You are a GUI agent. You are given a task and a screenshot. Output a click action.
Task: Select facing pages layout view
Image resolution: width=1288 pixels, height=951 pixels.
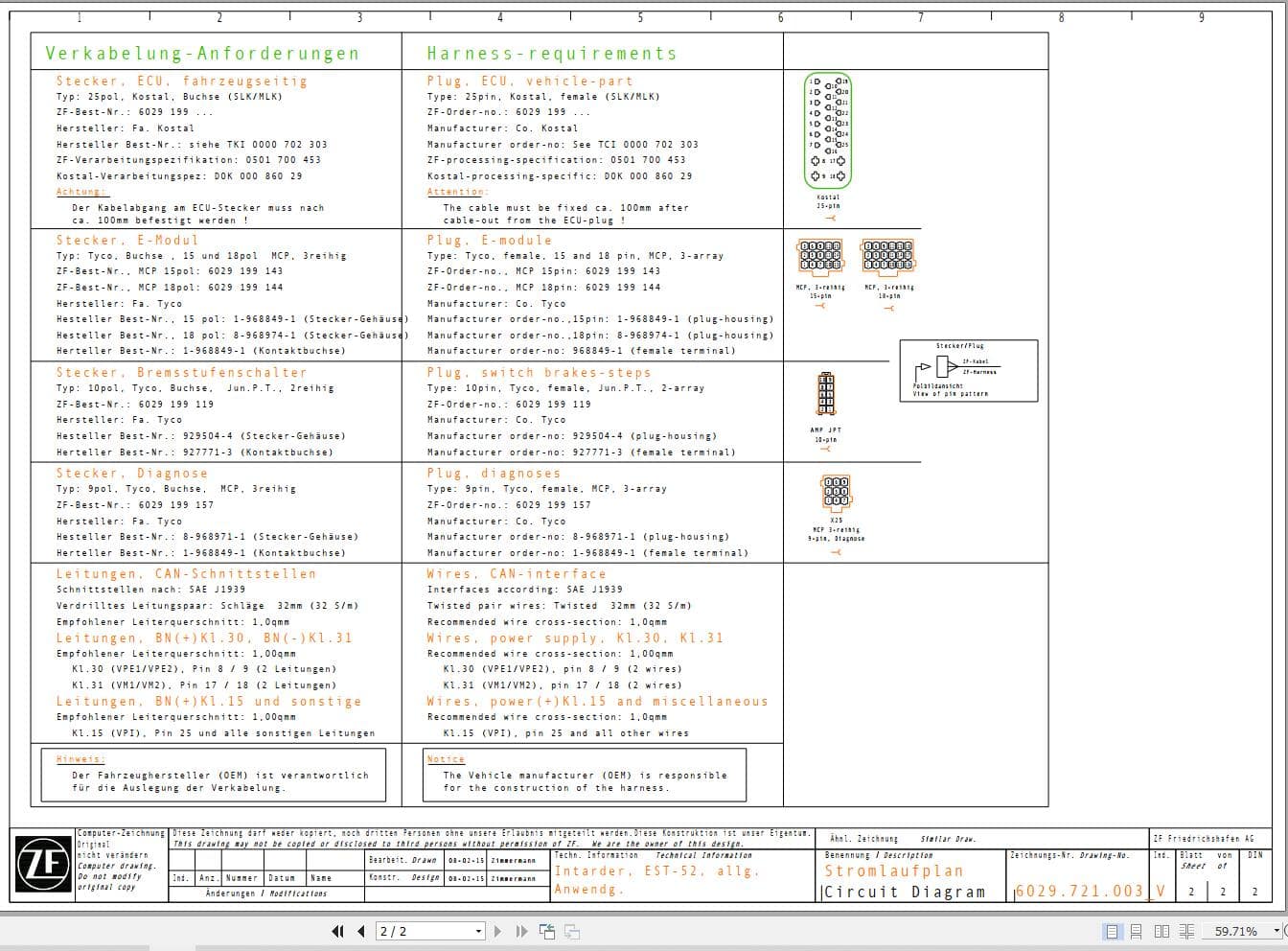[1161, 931]
